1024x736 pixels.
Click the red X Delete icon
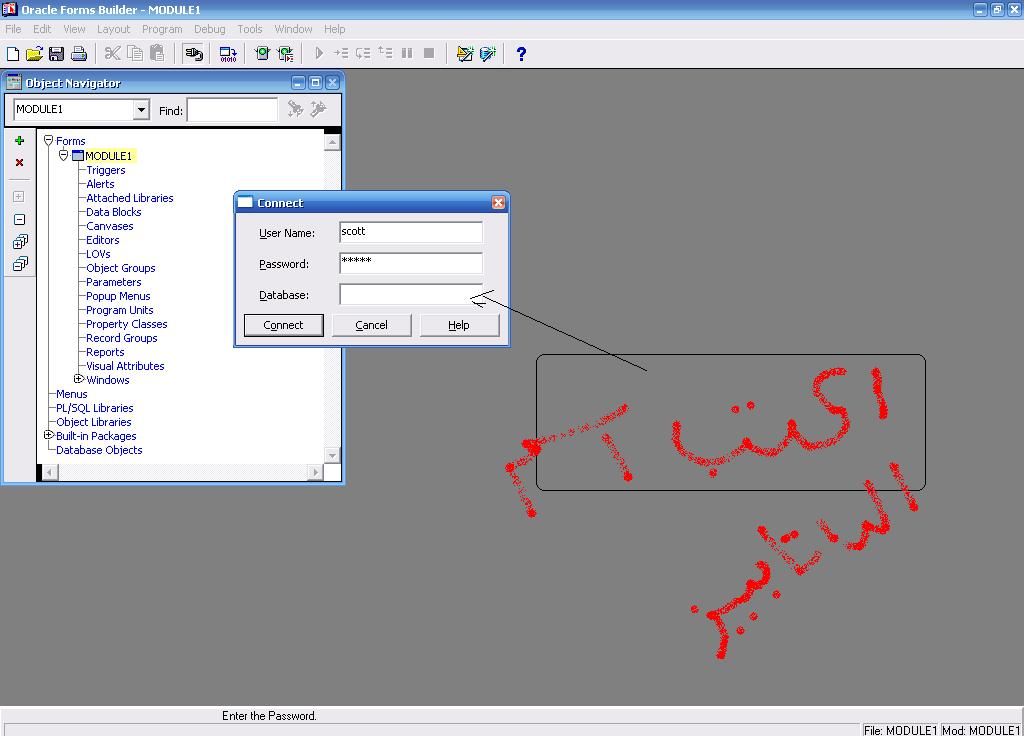tap(19, 163)
